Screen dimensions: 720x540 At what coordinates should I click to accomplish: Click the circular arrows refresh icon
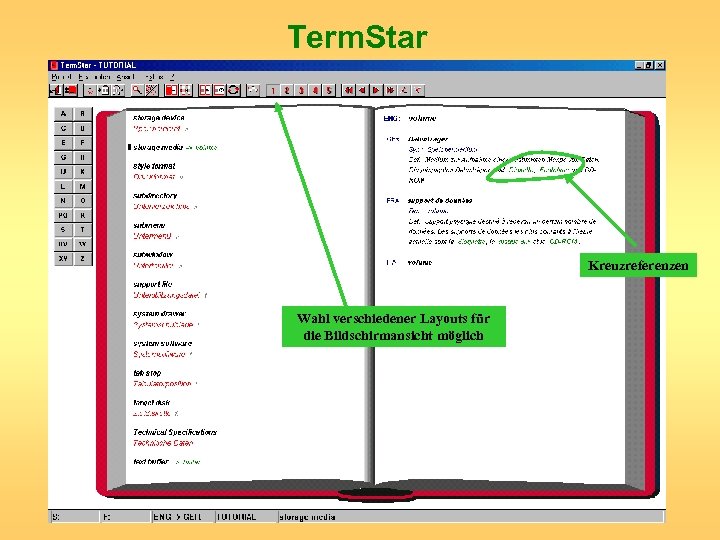pos(234,90)
